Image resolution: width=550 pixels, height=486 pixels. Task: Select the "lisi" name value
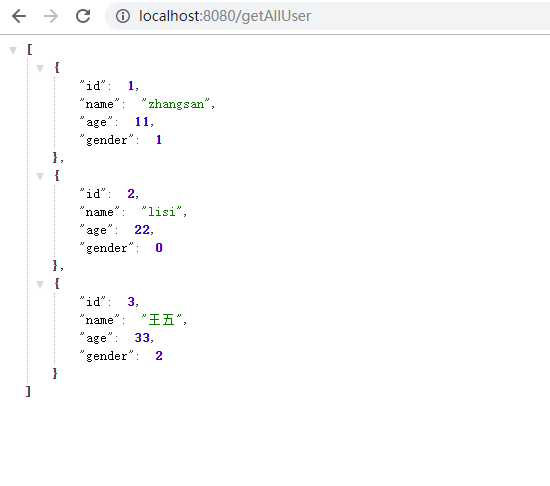161,212
